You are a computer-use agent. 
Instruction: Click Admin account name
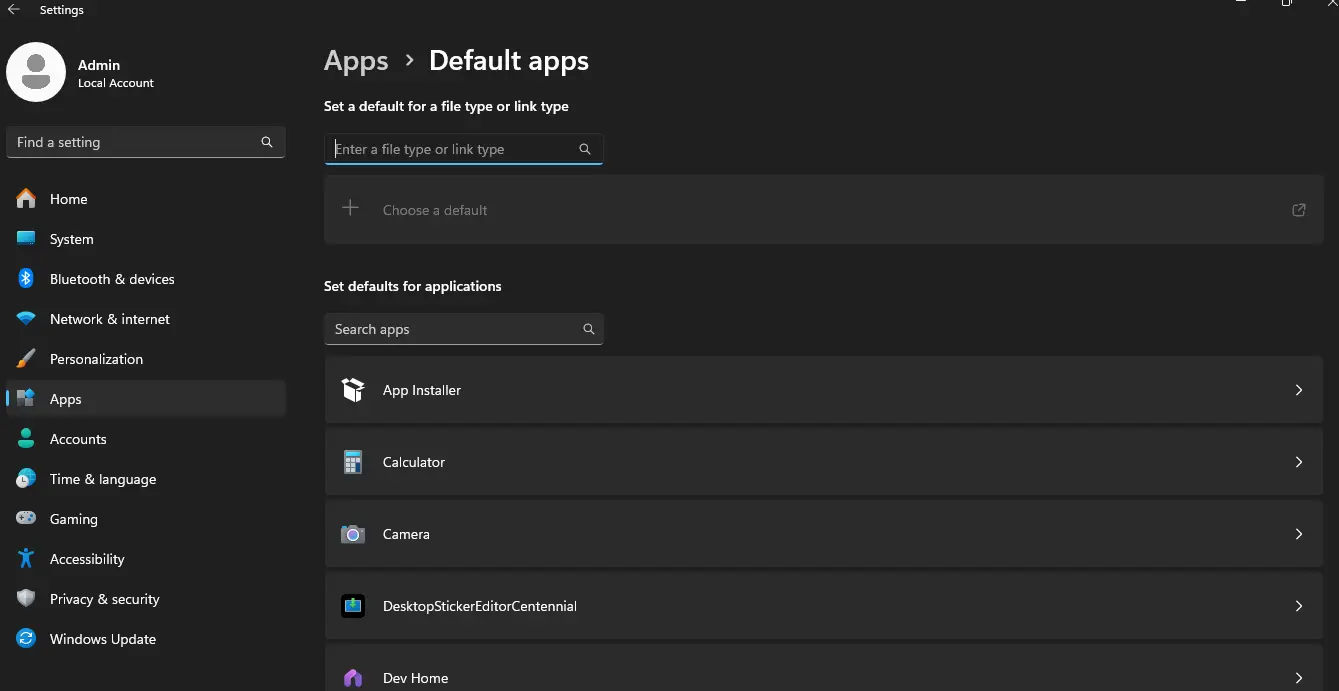[99, 65]
